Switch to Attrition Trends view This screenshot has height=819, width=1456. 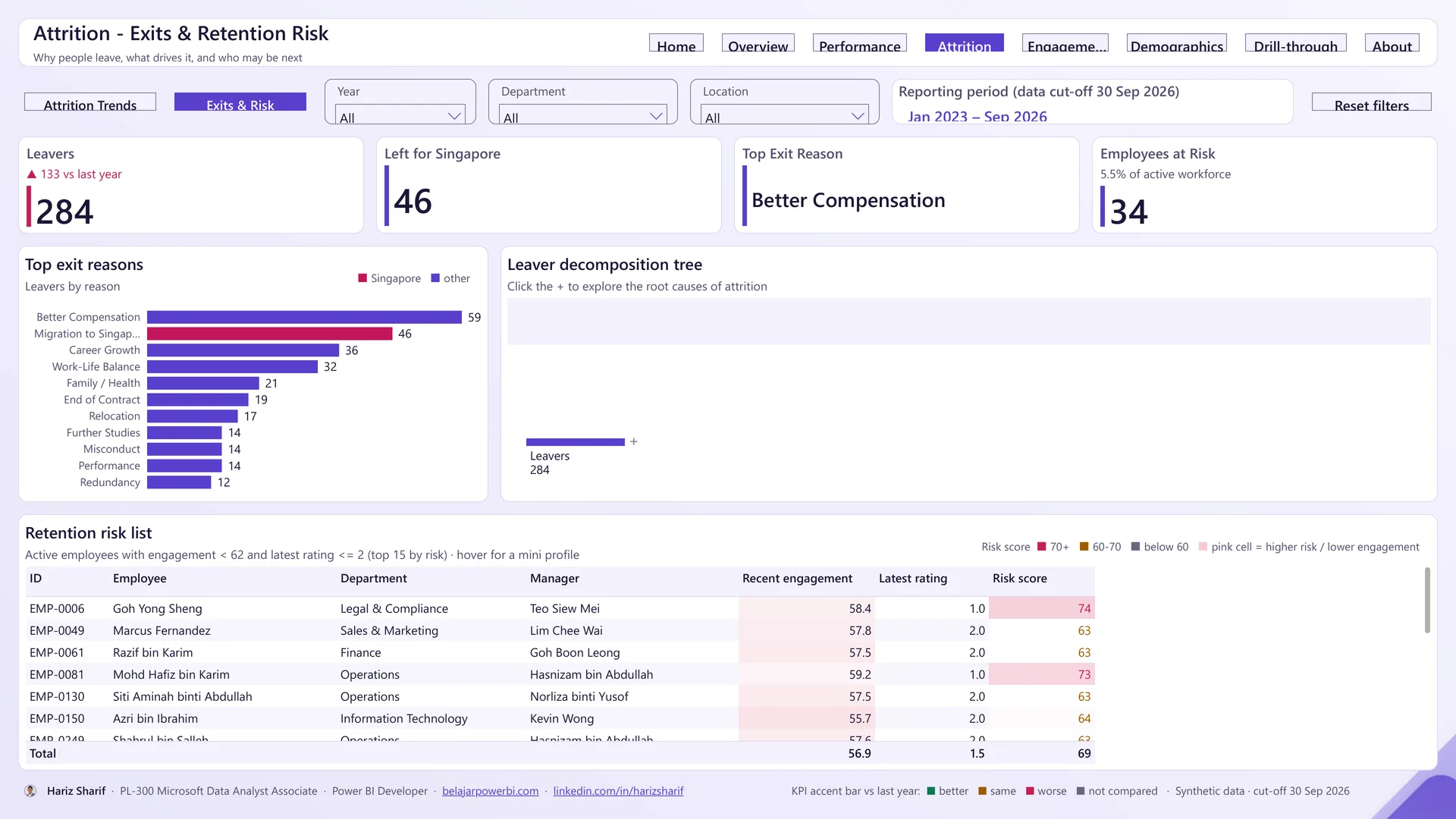tap(90, 102)
